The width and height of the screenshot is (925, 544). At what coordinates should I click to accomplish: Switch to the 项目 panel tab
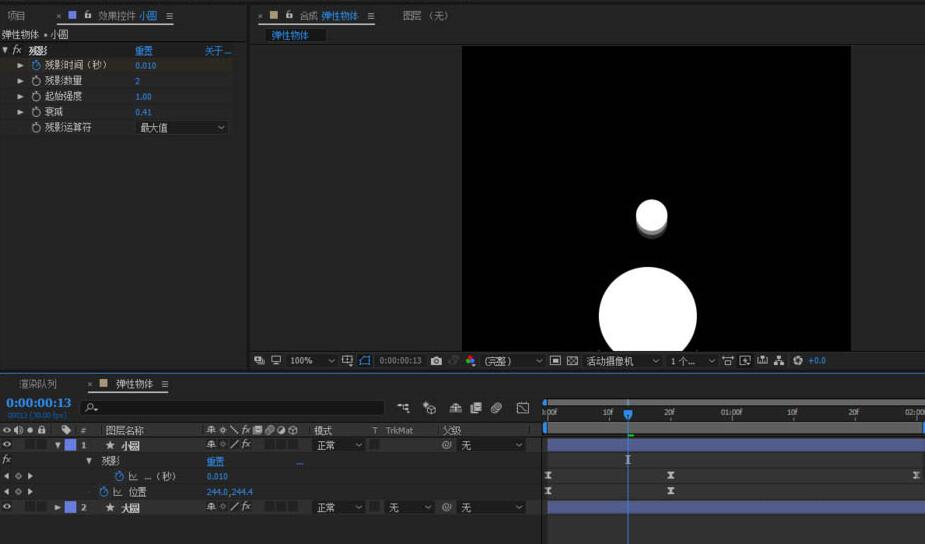tap(17, 16)
